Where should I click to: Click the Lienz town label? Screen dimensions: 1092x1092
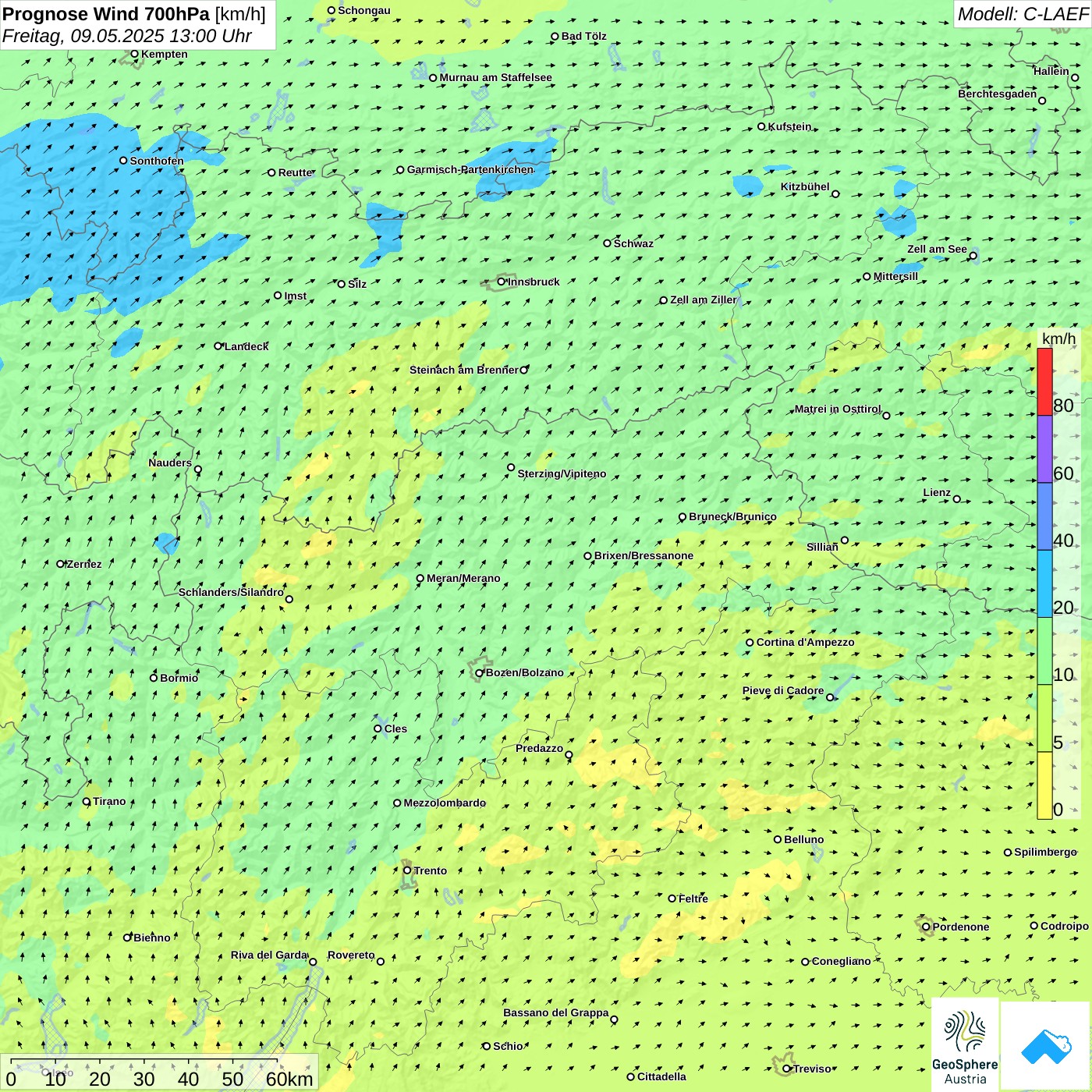937,492
